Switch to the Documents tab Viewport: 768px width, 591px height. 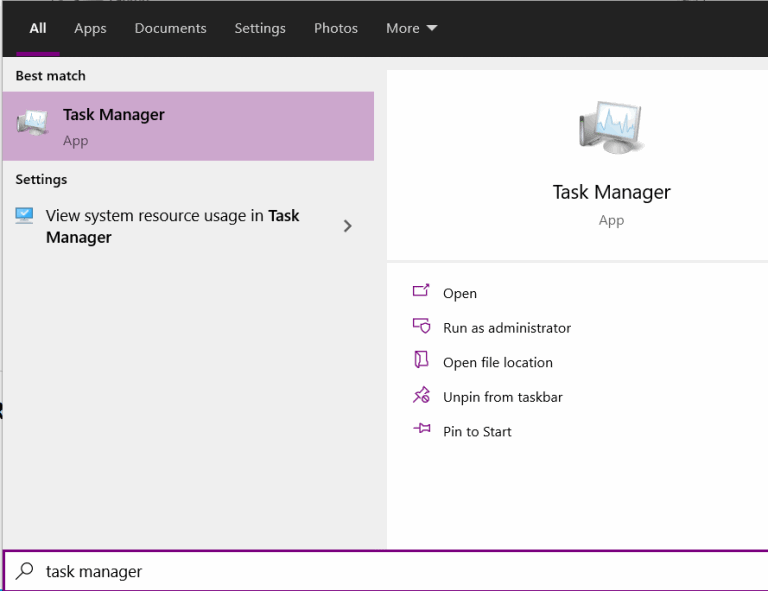(x=170, y=28)
